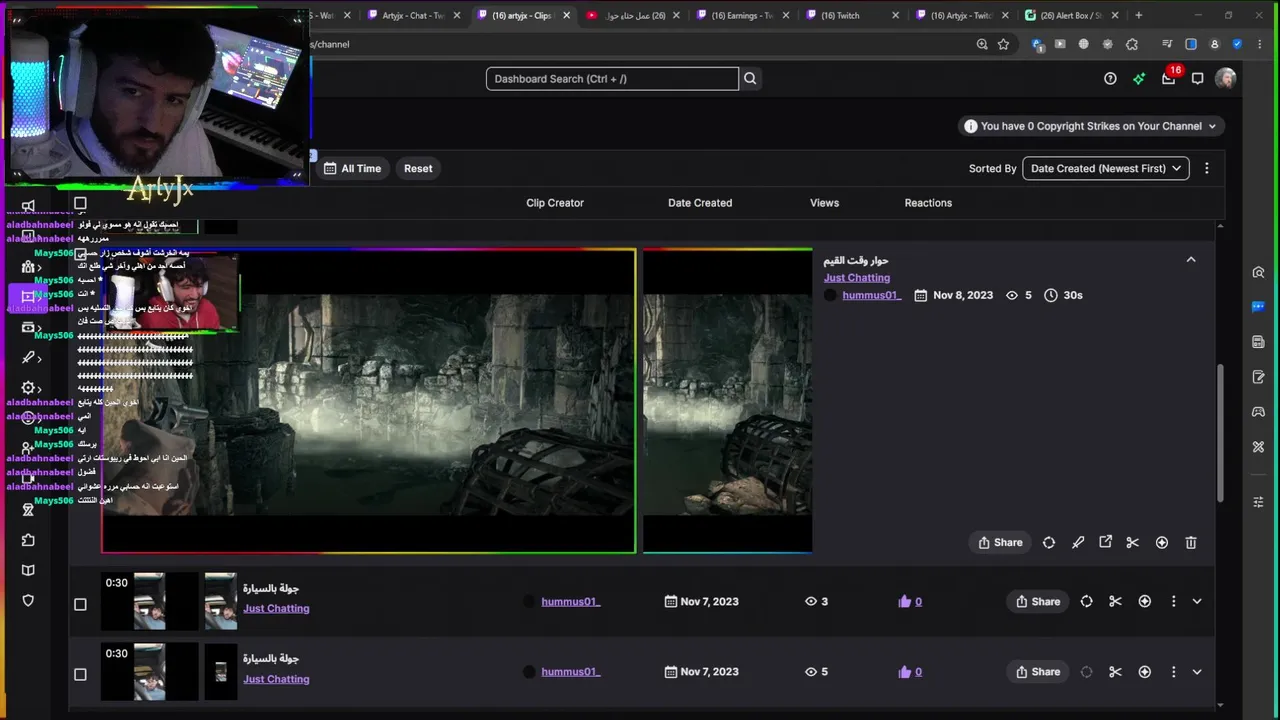Open the sliders icon in the right sidebar

point(1258,501)
